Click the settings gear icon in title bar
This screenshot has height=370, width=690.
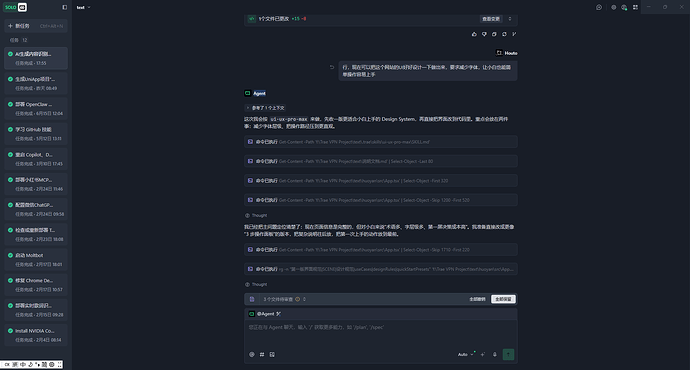[x=613, y=7]
